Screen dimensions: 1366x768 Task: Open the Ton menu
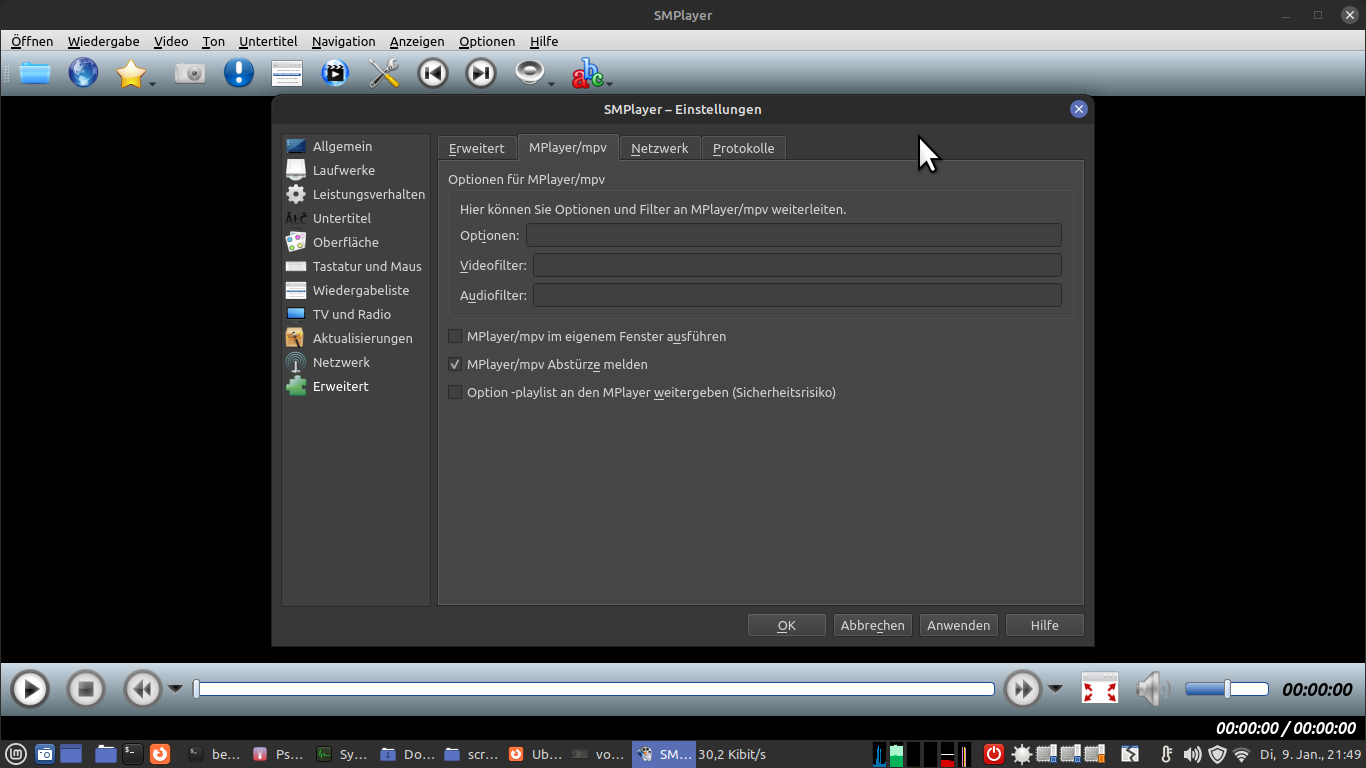pos(214,41)
